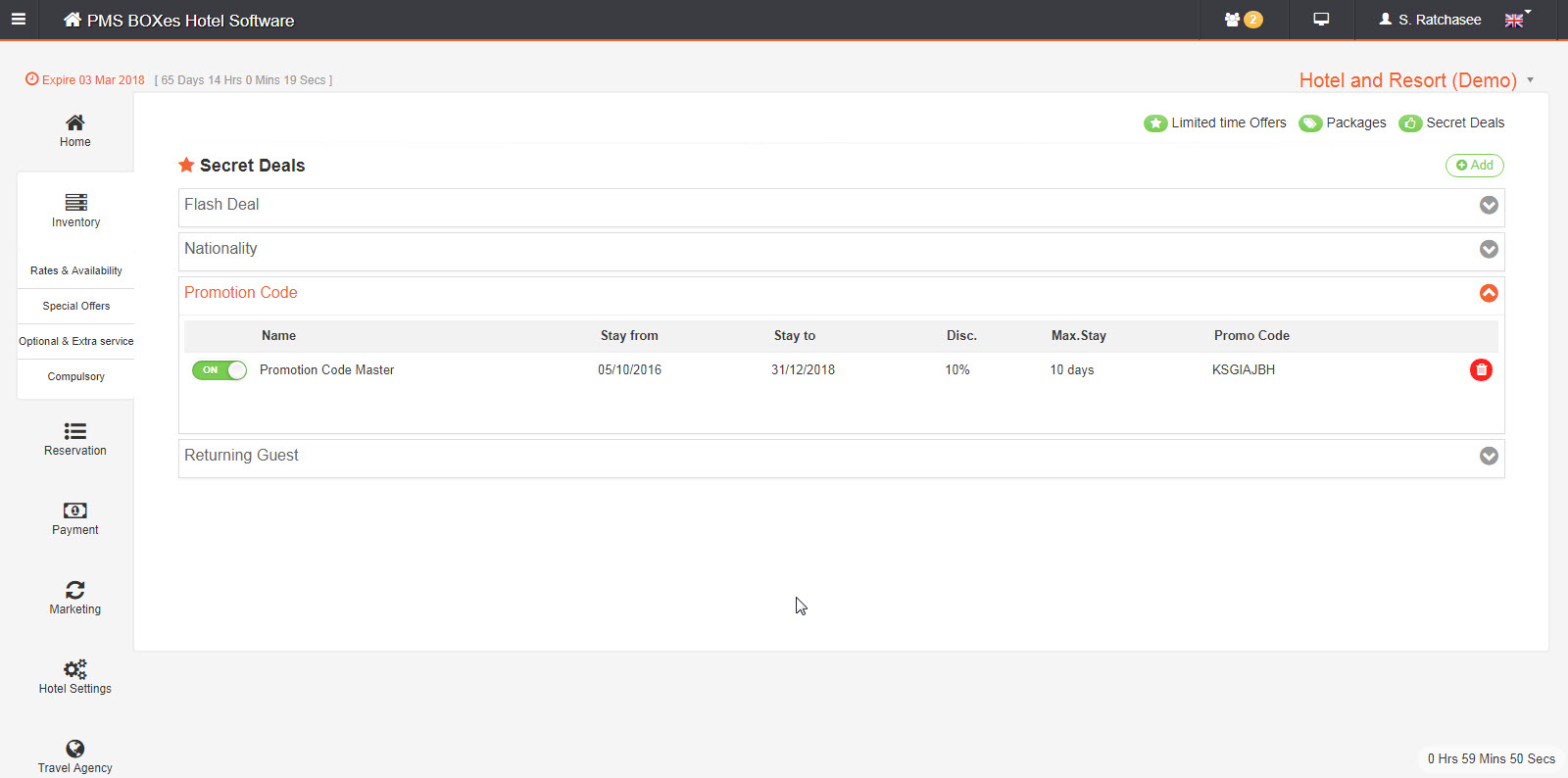Delete the Promotion Code Master entry
Image resolution: width=1568 pixels, height=778 pixels.
pos(1481,369)
